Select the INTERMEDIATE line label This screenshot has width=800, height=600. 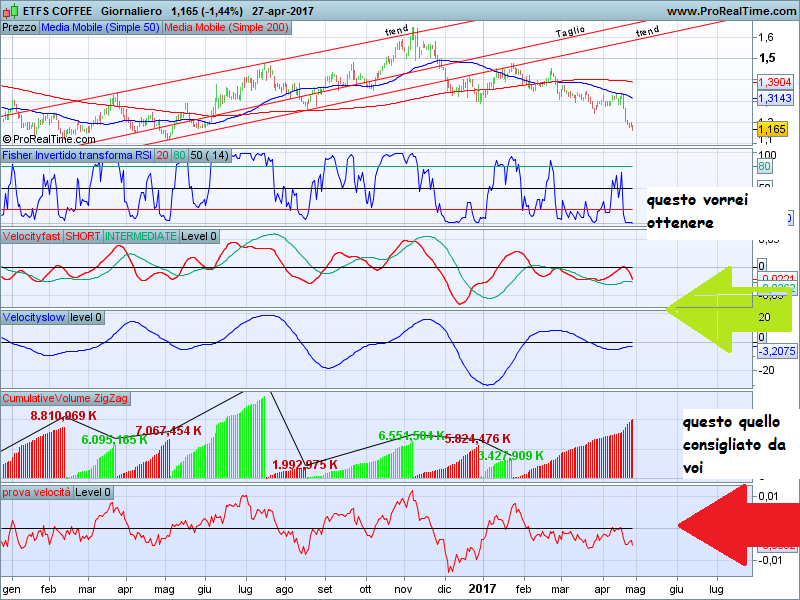[141, 236]
